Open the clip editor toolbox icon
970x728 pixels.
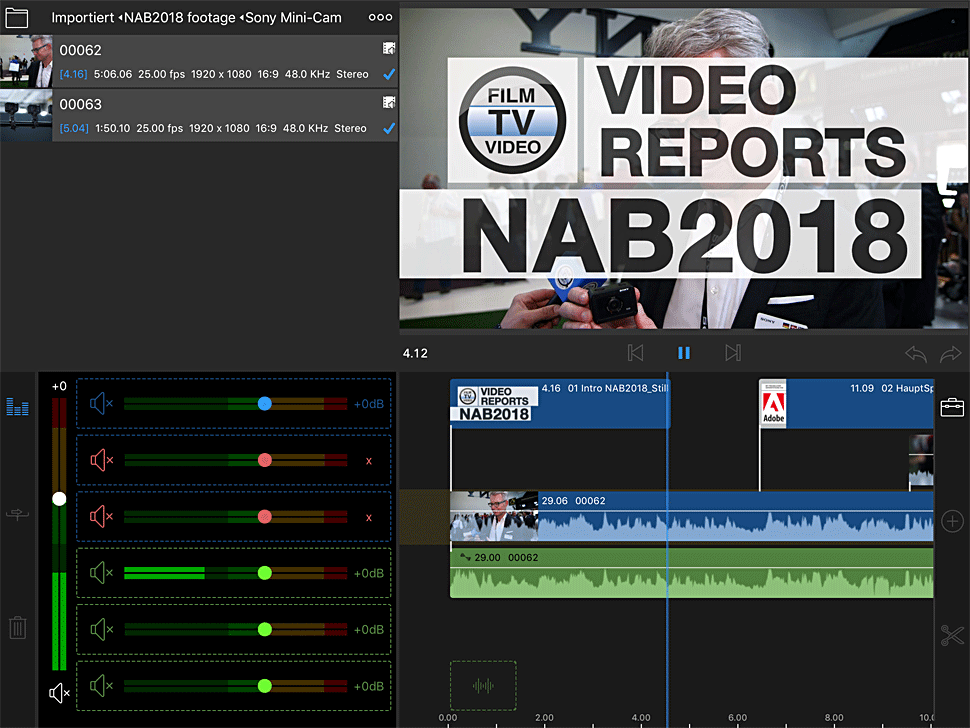pos(952,408)
